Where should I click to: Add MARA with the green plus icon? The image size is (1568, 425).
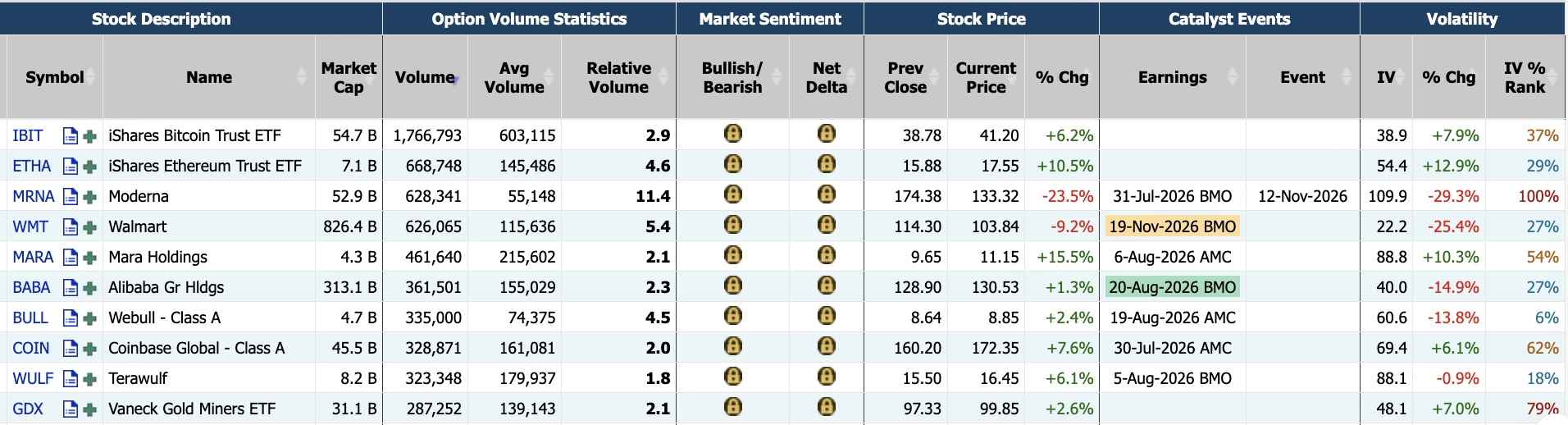pos(90,258)
